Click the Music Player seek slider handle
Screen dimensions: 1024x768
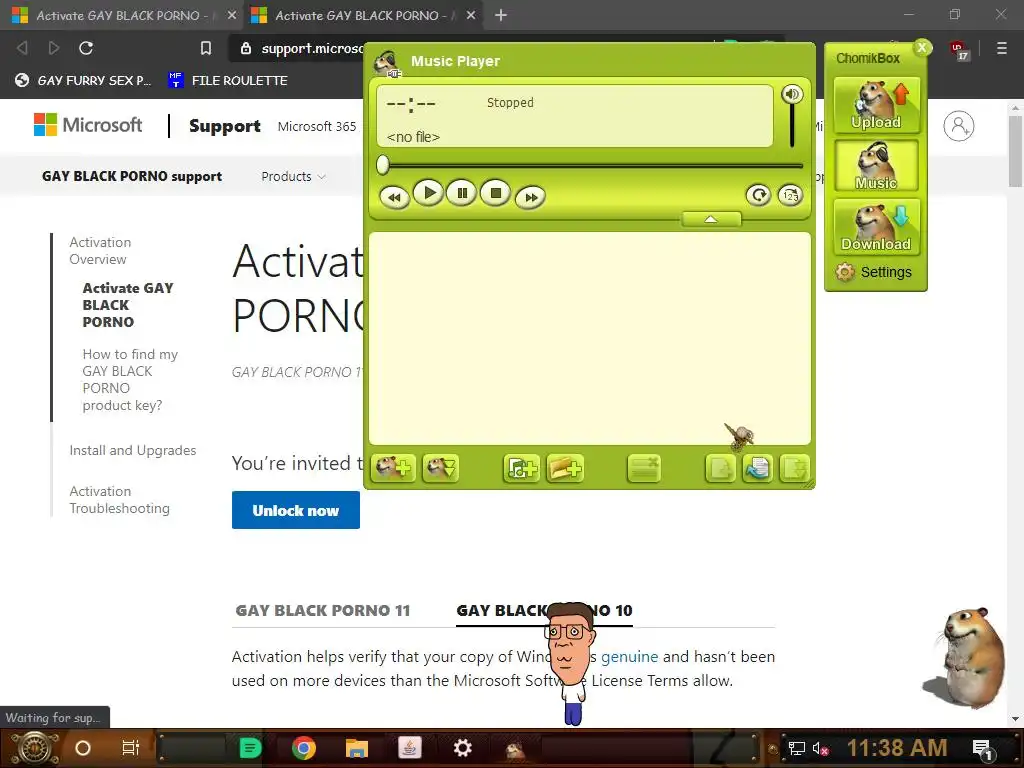(x=383, y=165)
